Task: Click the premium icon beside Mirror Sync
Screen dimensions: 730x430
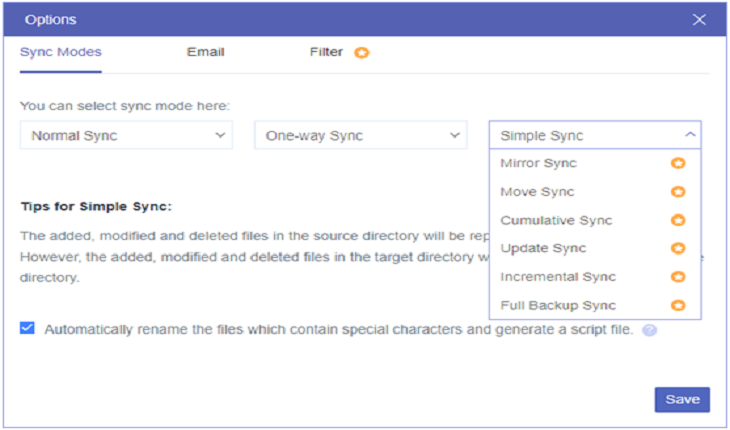Action: 678,163
